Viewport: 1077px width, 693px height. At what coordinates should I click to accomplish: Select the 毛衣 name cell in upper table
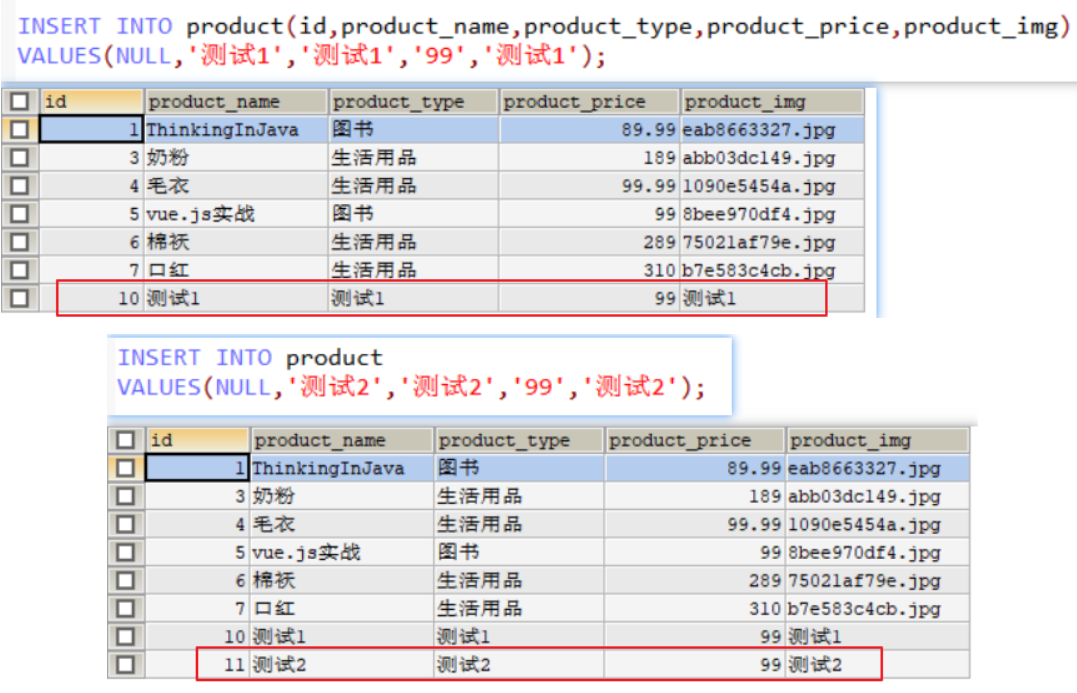click(x=236, y=186)
